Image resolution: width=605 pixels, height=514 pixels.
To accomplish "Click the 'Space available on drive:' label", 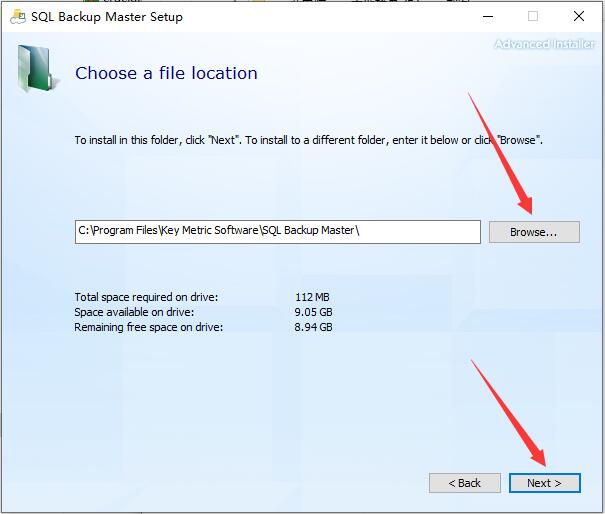I will tap(134, 312).
